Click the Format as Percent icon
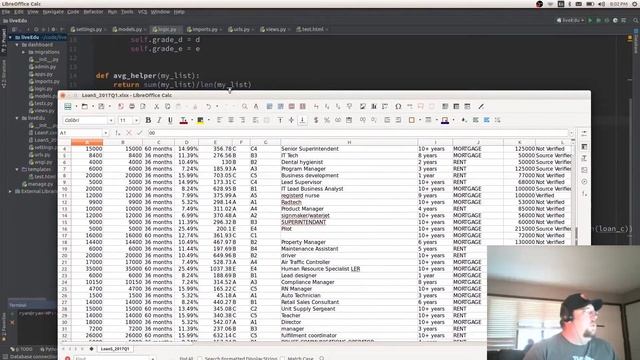The image size is (640, 360). tap(327, 120)
